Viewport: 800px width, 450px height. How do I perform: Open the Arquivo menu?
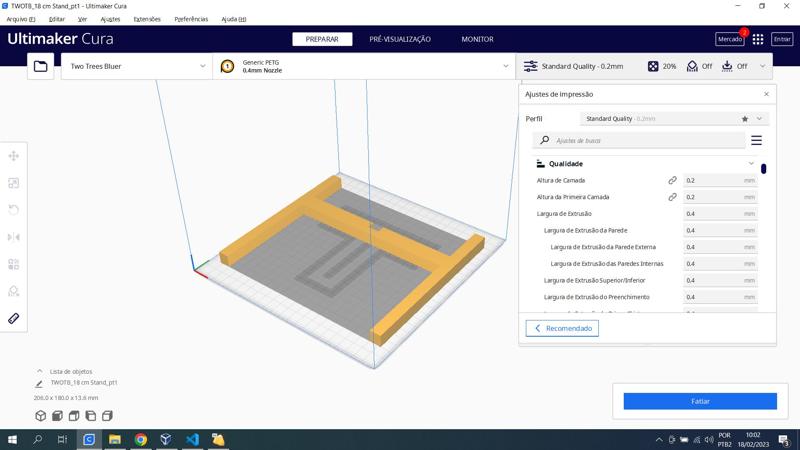point(21,19)
